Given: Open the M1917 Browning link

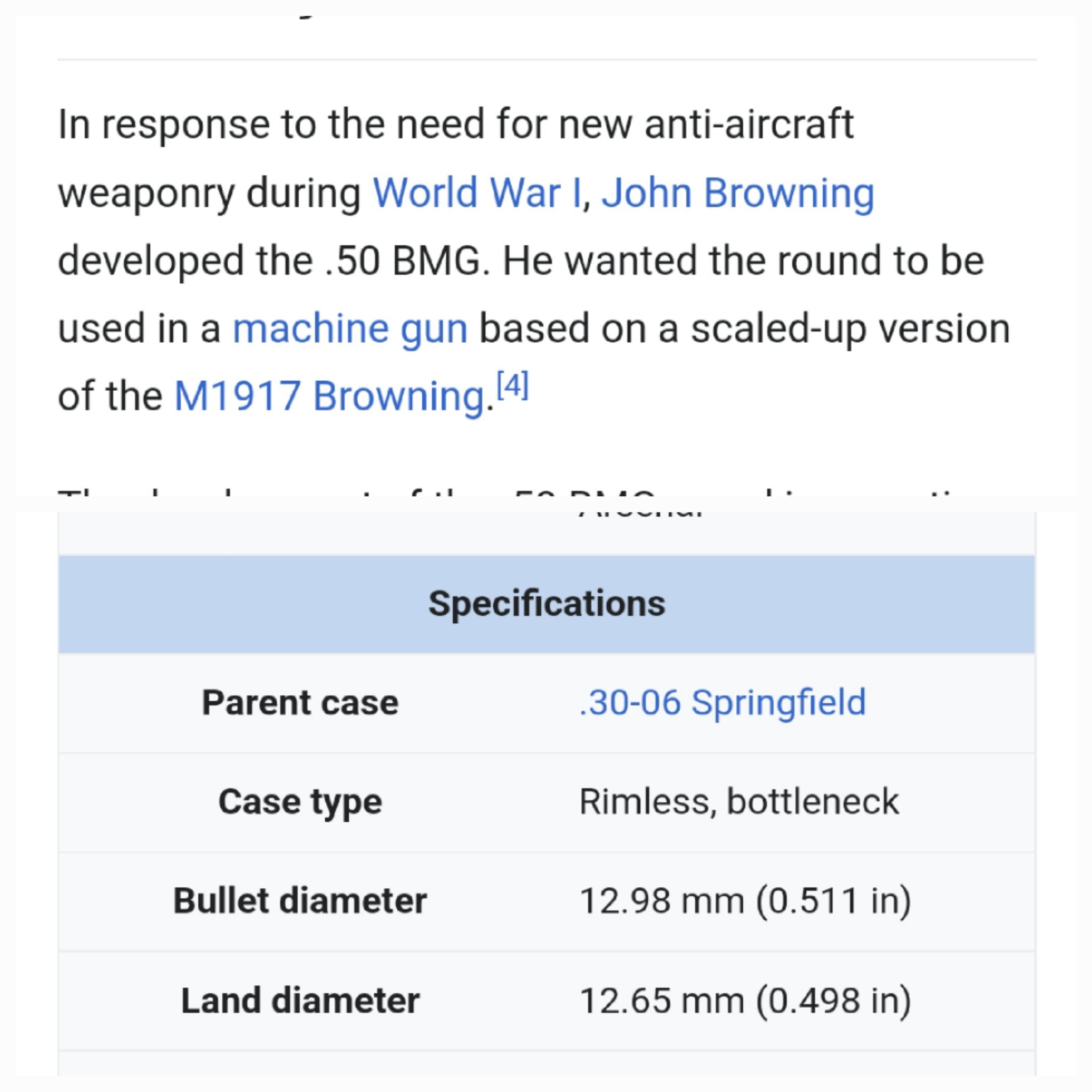Looking at the screenshot, I should point(329,396).
